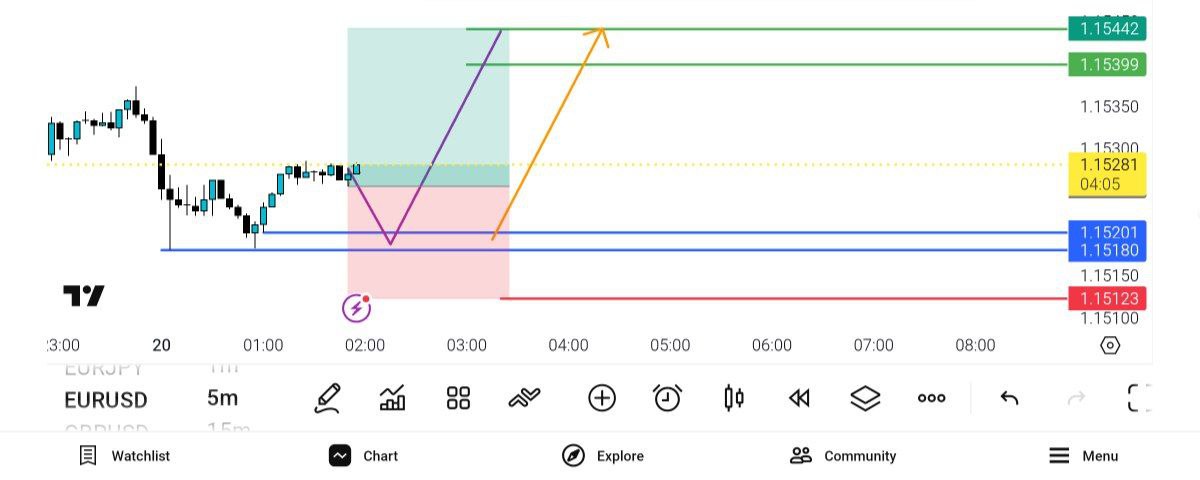Tap the compare symbols wavy-lines icon
This screenshot has height=480, width=1200.
524,399
